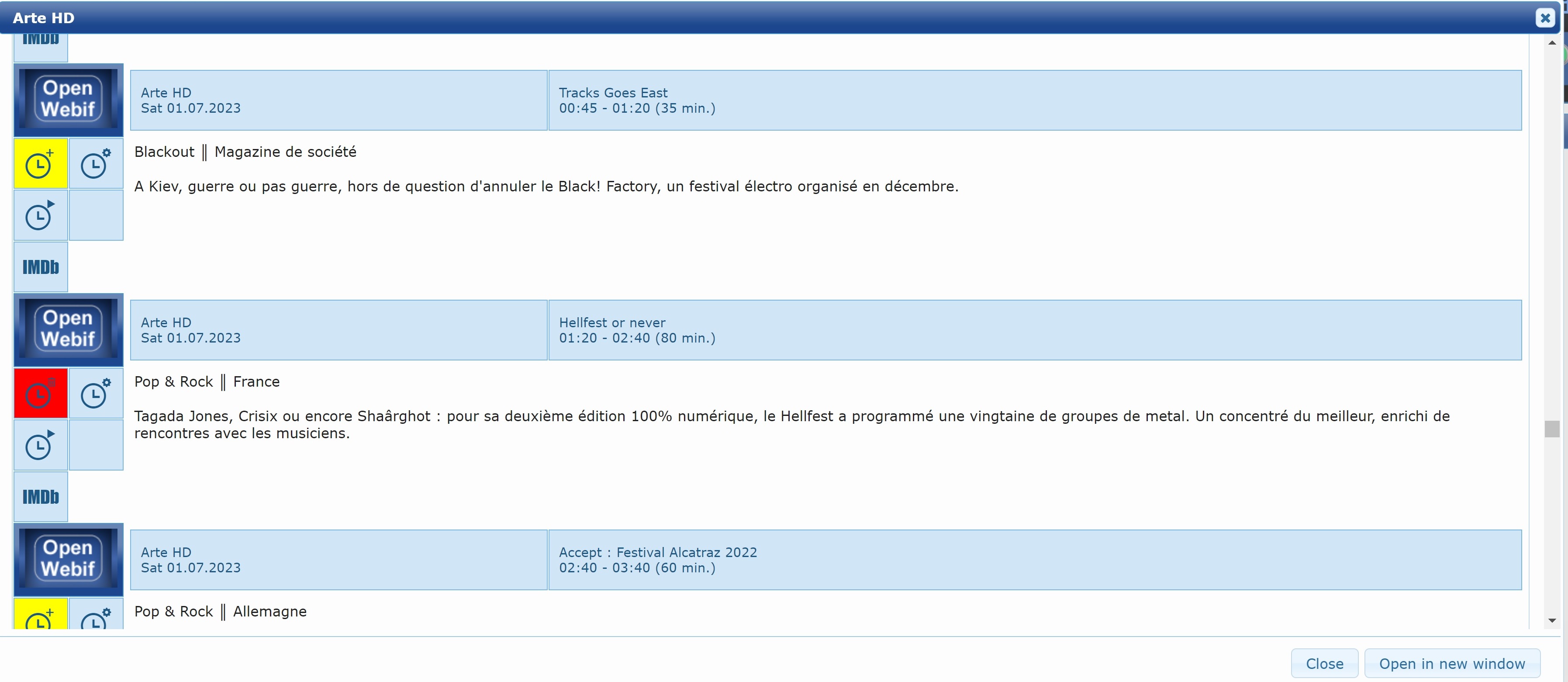
Task: Click the scrollbar up arrow
Action: [1552, 42]
